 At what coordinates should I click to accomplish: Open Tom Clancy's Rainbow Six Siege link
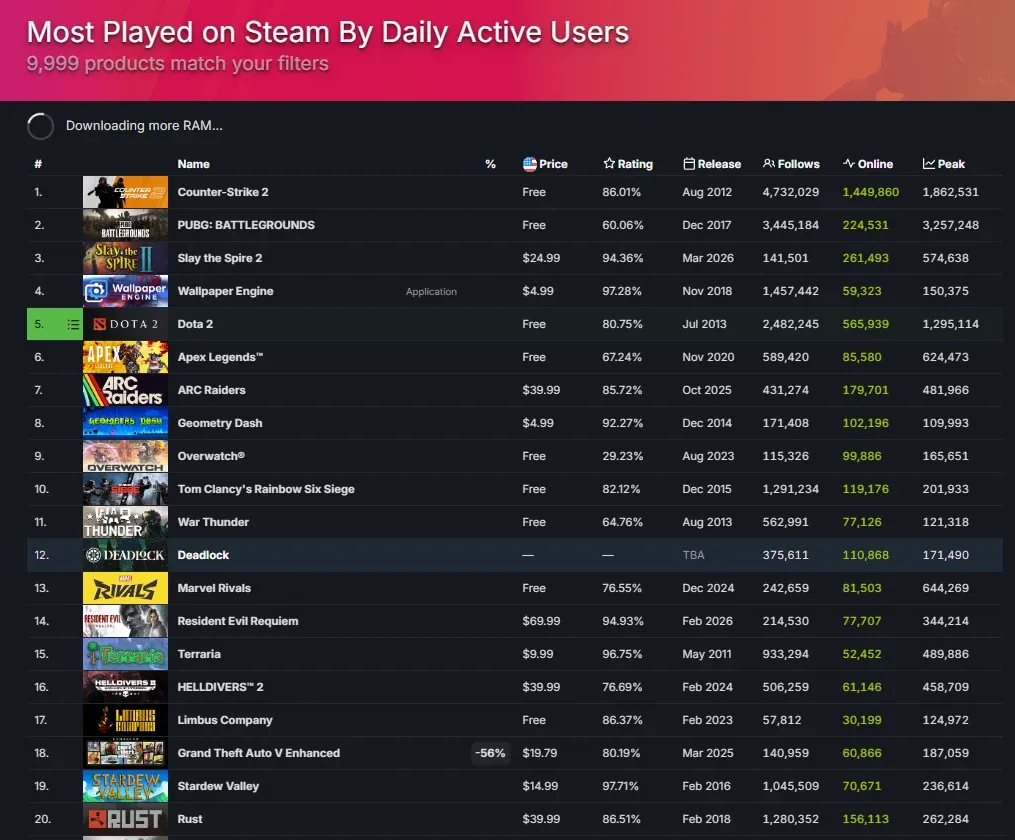(x=266, y=489)
